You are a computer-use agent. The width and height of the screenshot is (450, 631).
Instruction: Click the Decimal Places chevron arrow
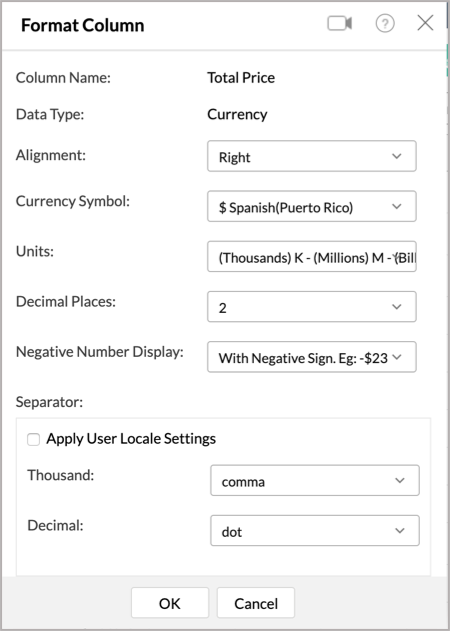[397, 307]
